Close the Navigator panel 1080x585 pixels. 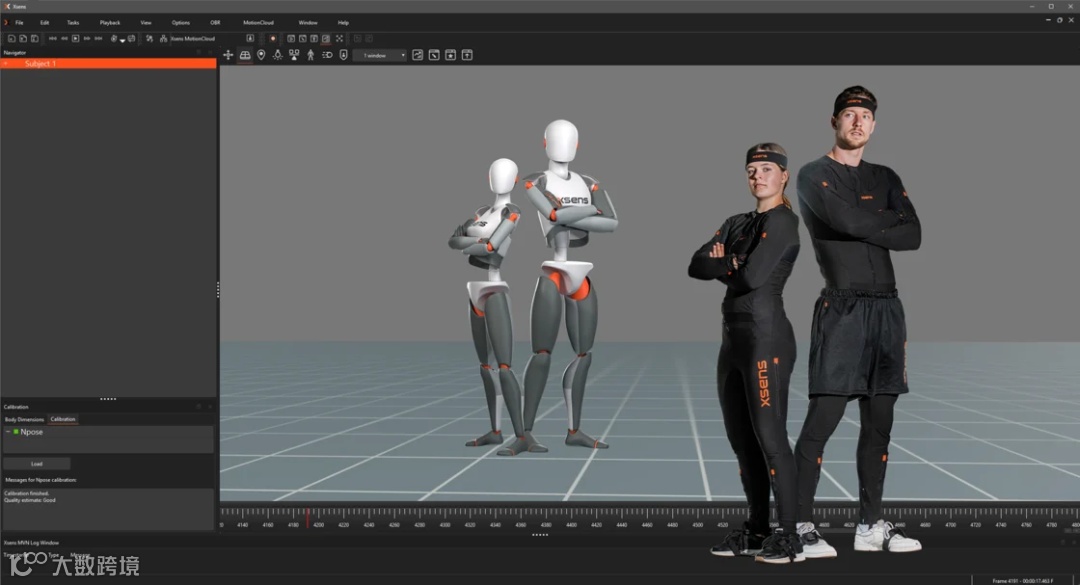pyautogui.click(x=209, y=52)
